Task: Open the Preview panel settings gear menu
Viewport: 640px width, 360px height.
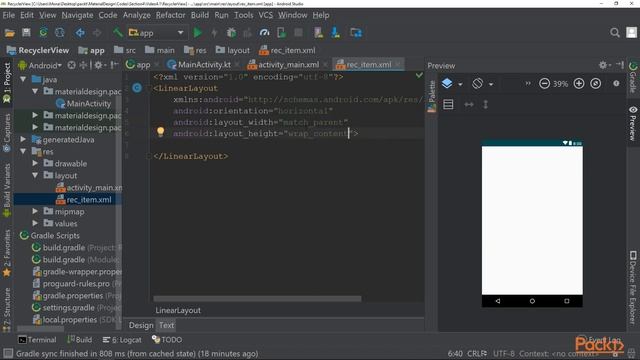Action: click(604, 65)
